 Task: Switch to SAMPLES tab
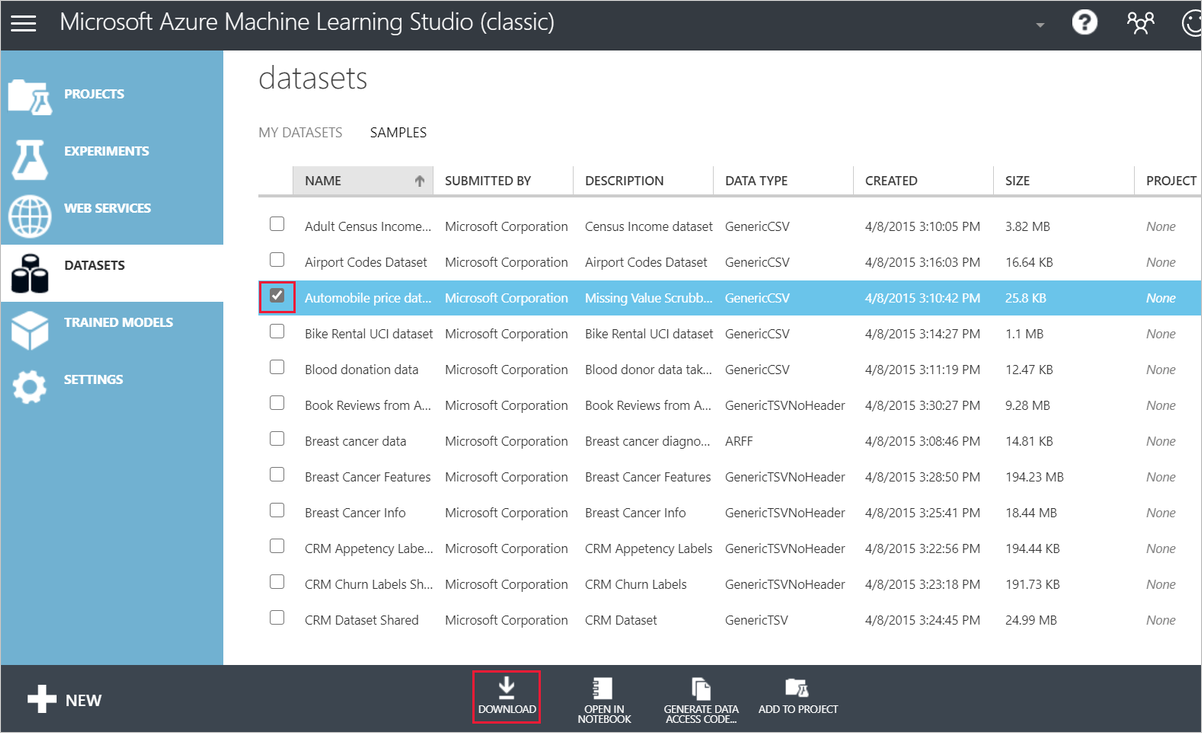point(398,132)
